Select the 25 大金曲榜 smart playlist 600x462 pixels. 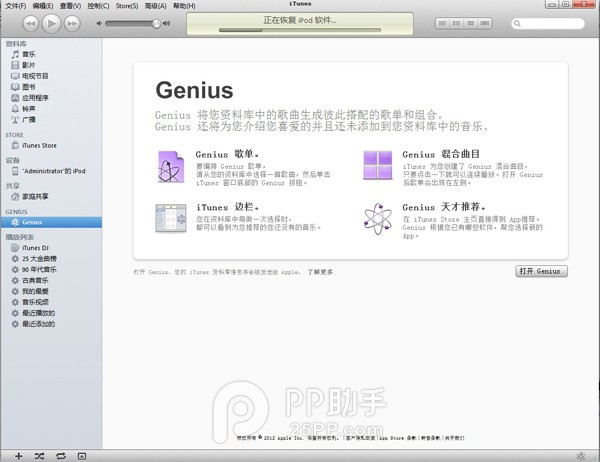(x=42, y=258)
